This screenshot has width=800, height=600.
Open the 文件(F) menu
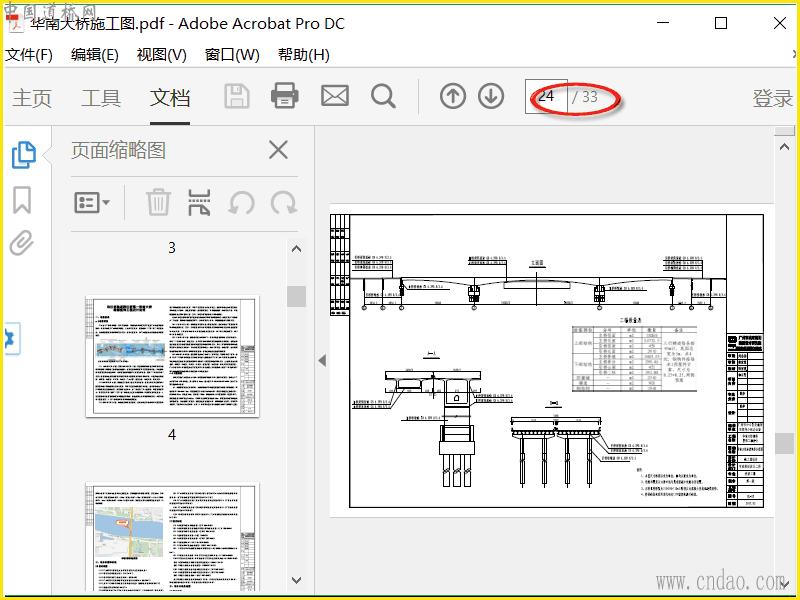29,55
